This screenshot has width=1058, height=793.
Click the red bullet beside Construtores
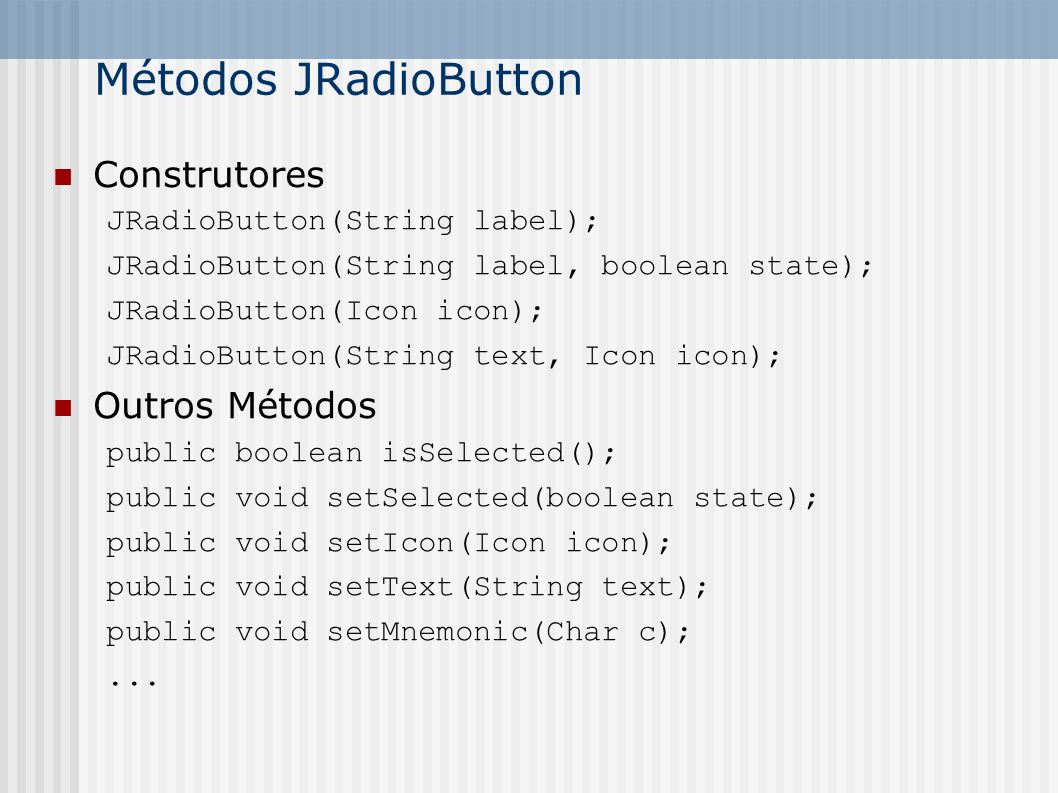coord(63,177)
